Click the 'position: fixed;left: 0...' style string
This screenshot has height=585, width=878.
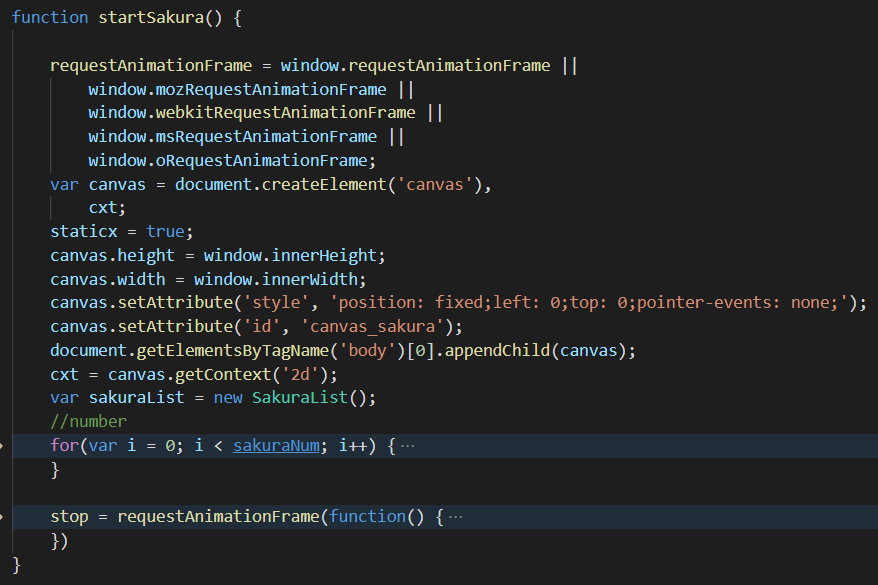pyautogui.click(x=590, y=303)
